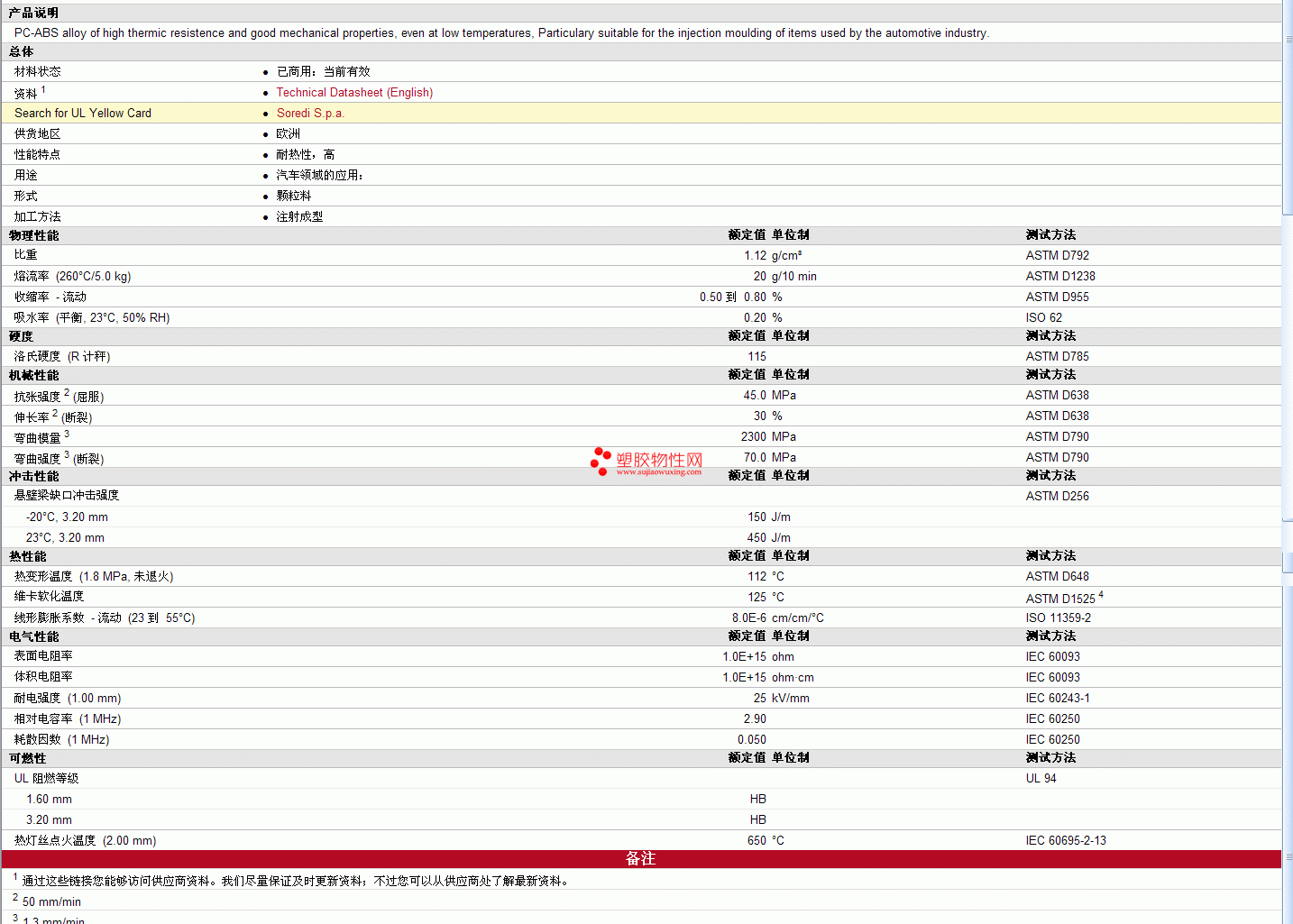
Task: Click the 已商用: 当前有效 value
Action: pyautogui.click(x=323, y=71)
